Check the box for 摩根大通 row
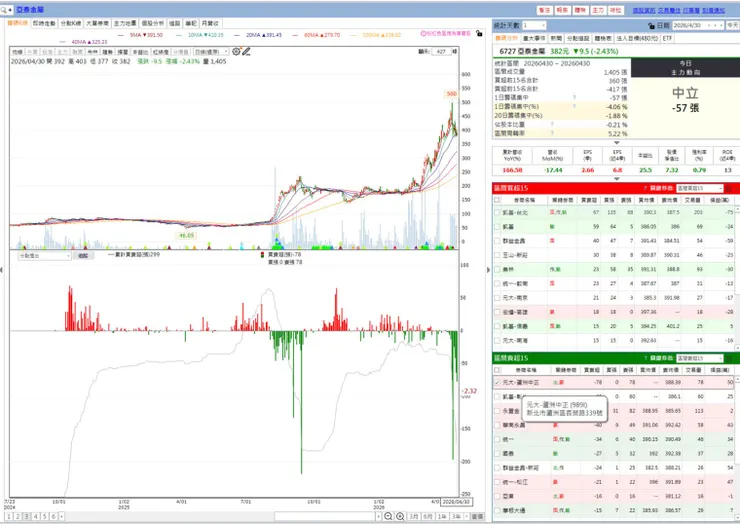Image resolution: width=740 pixels, height=524 pixels. point(497,510)
